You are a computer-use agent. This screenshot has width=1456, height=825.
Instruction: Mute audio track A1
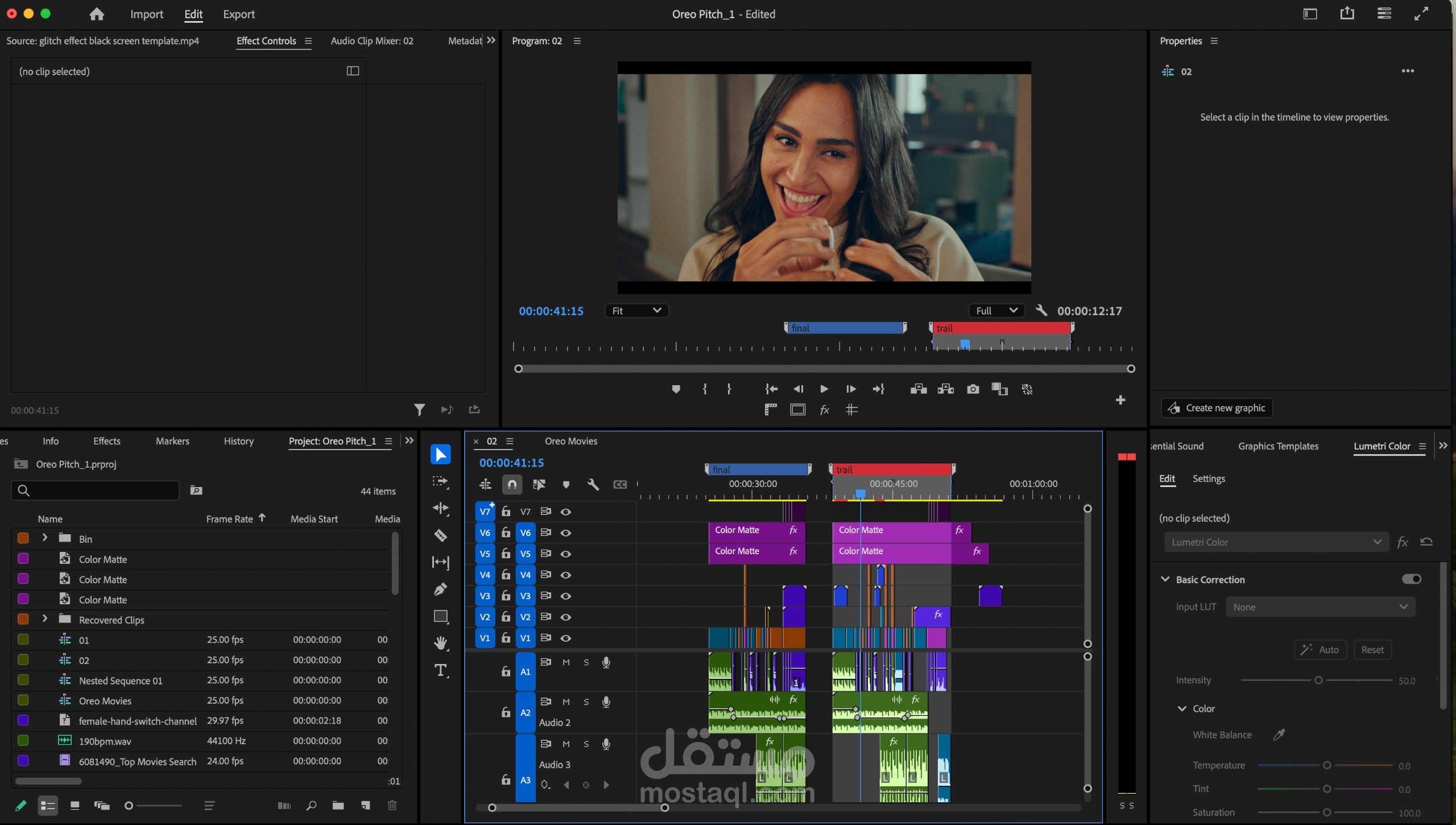pos(566,662)
